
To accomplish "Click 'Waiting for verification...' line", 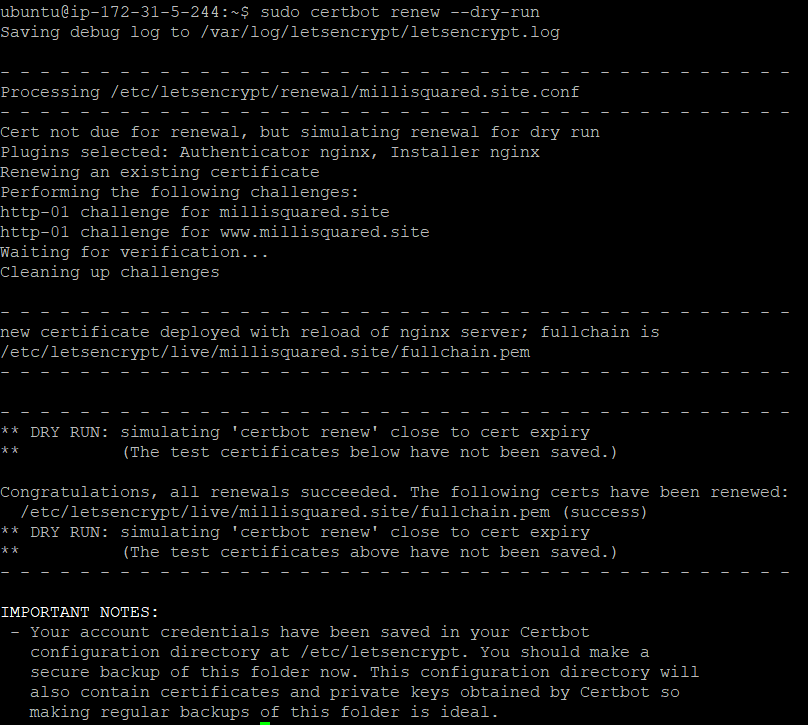I will point(134,252).
